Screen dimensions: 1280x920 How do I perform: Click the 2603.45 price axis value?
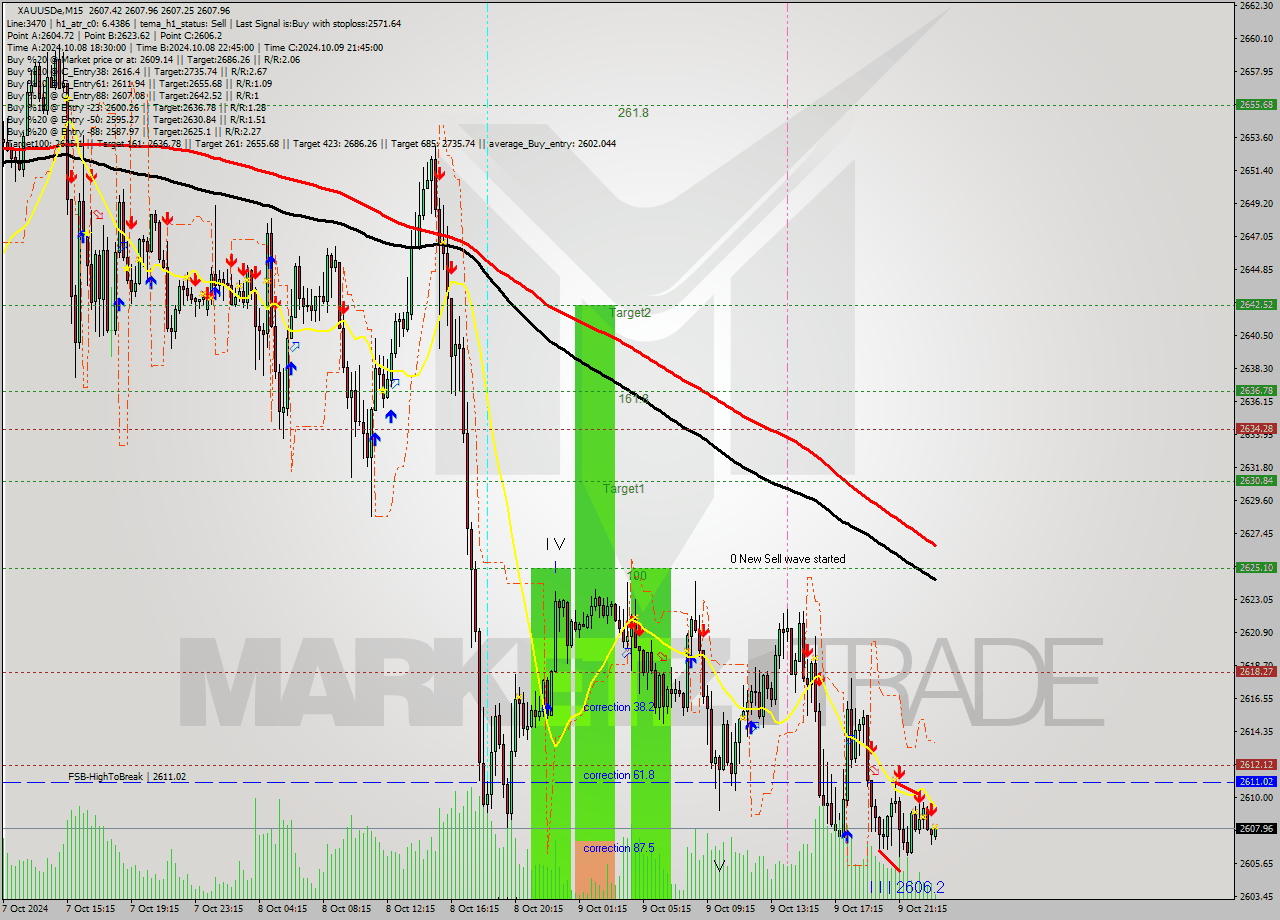[x=1256, y=896]
